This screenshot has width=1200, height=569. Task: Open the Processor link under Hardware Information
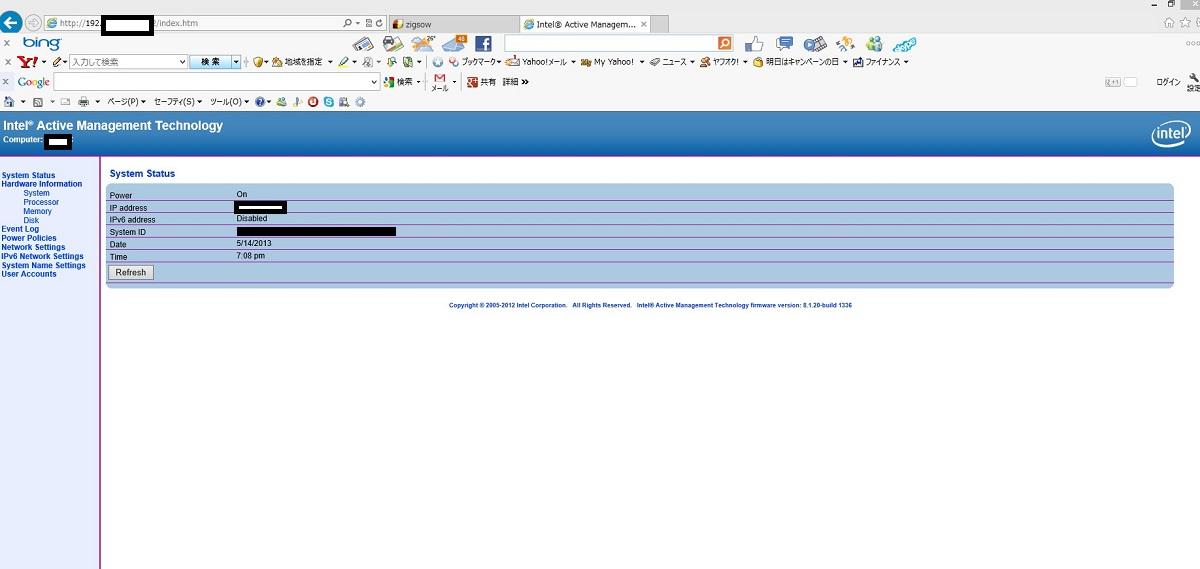(x=41, y=202)
